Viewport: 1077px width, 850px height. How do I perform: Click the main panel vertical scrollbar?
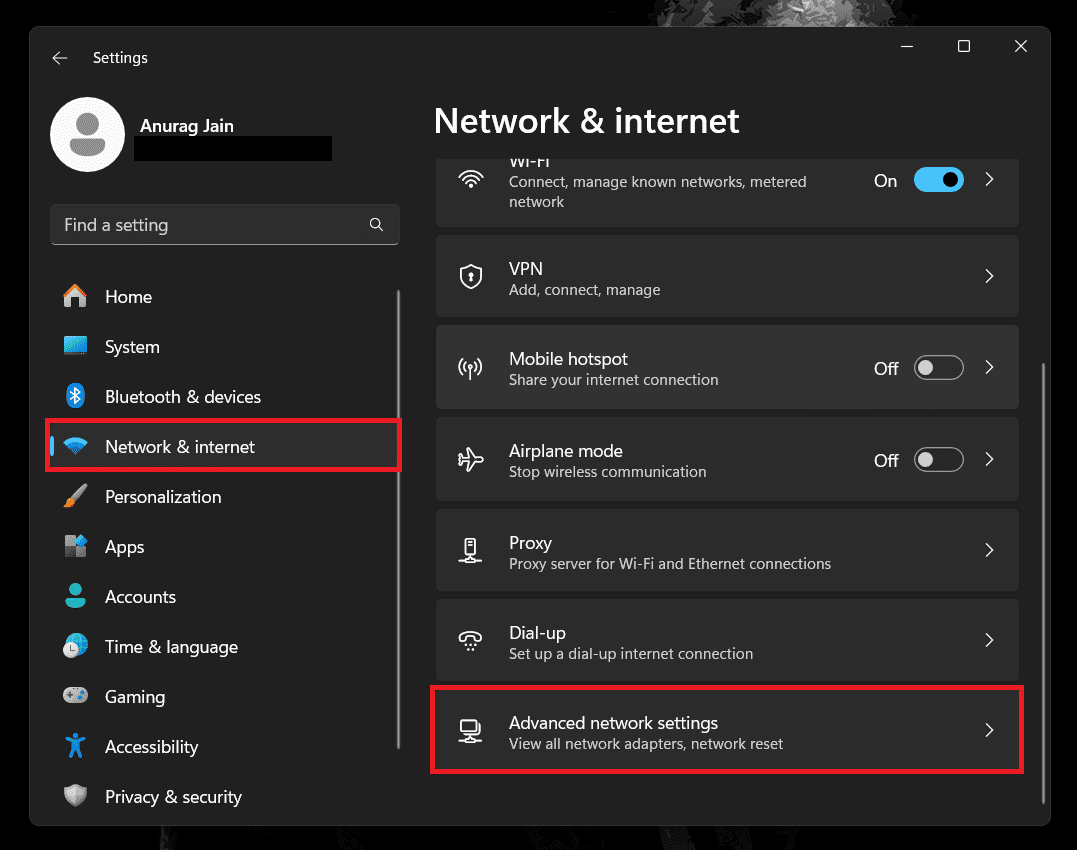[1043, 580]
